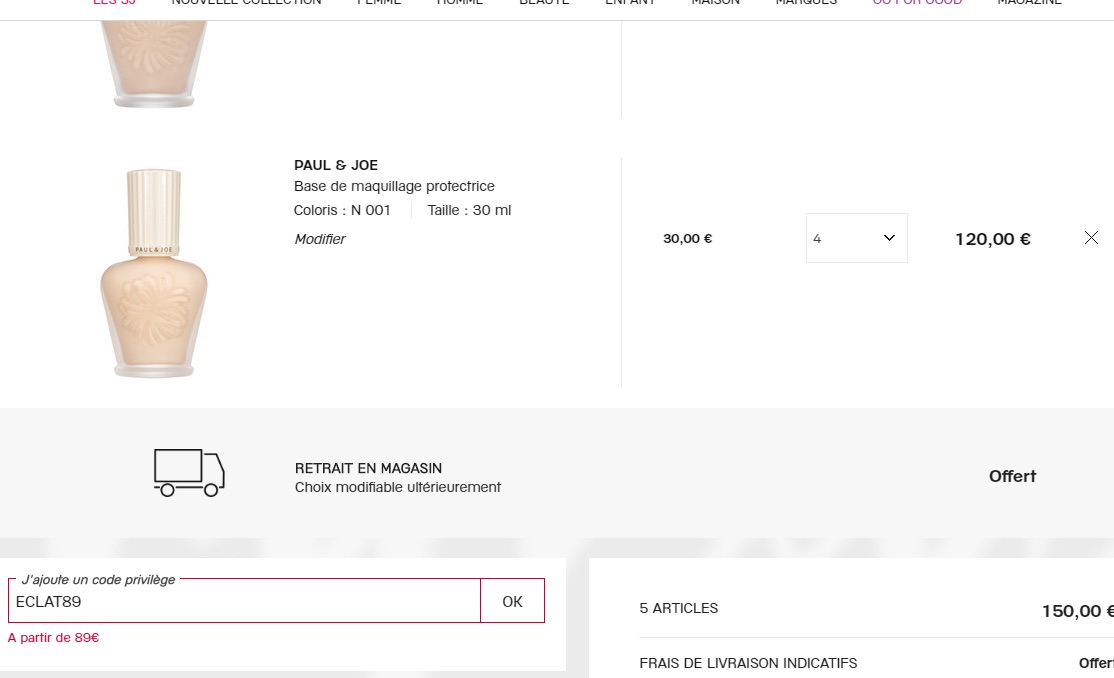
Task: Click the 30,00 € unit price
Action: tap(688, 239)
